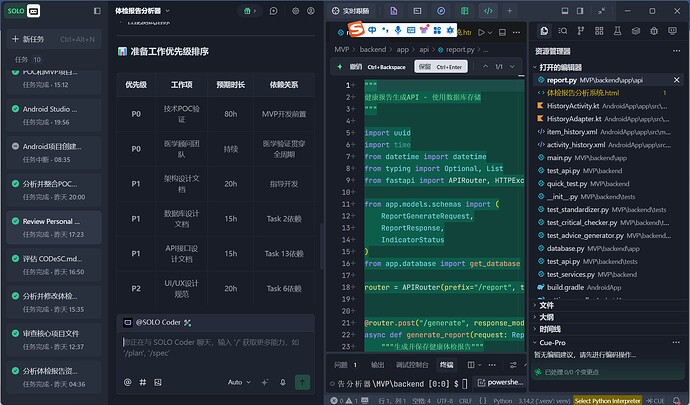Open Cue-Pro more actions ellipsis
This screenshot has height=405, width=690.
point(676,342)
